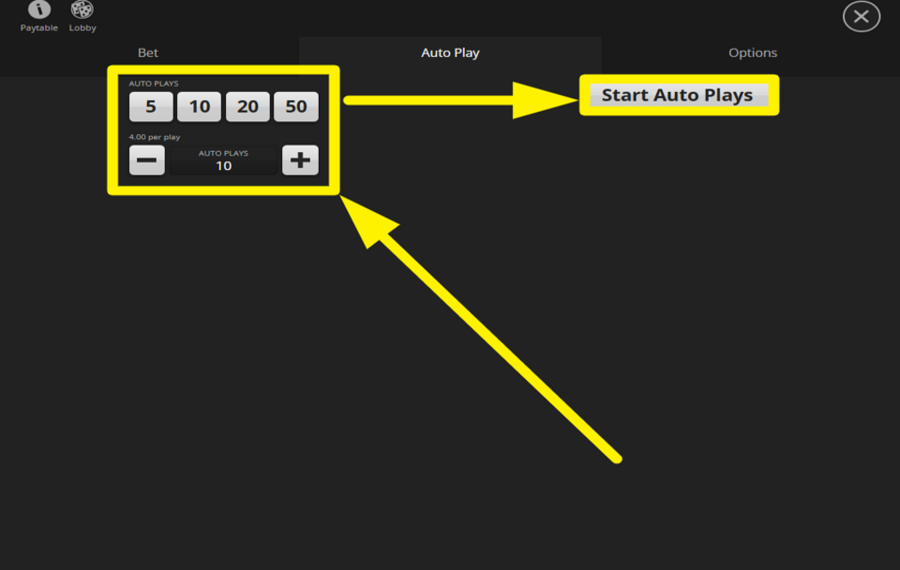Click the Lobby text label
This screenshot has height=570, width=900.
(83, 28)
